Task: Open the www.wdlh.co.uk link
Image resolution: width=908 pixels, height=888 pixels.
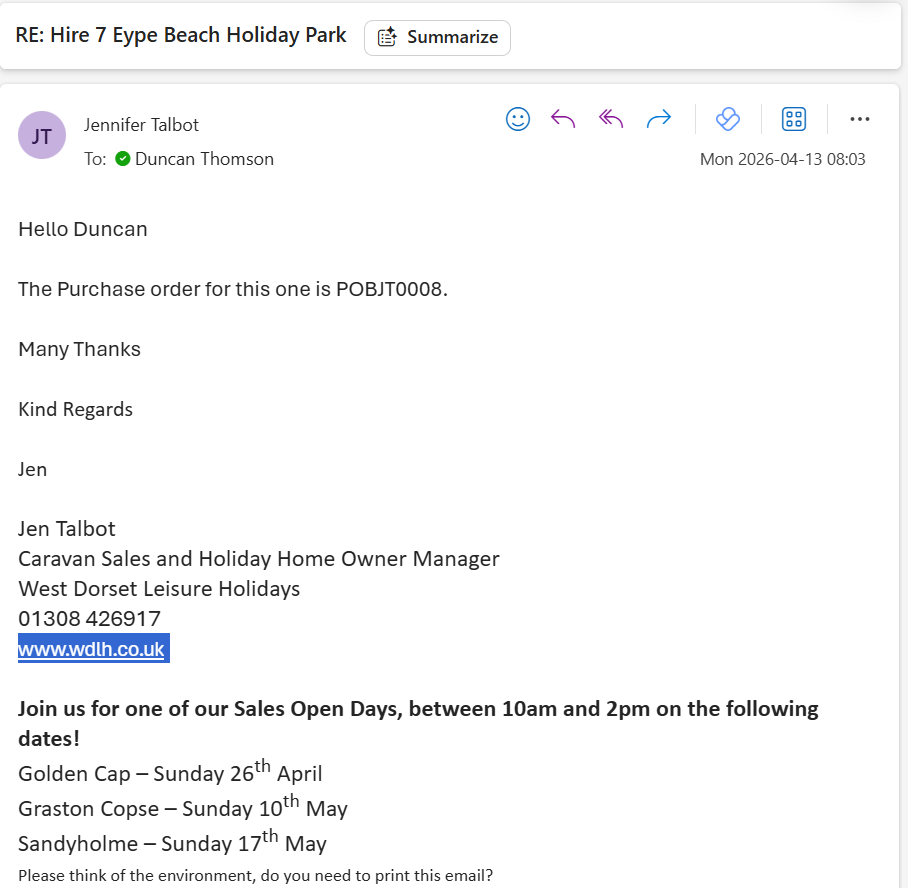Action: (x=91, y=649)
